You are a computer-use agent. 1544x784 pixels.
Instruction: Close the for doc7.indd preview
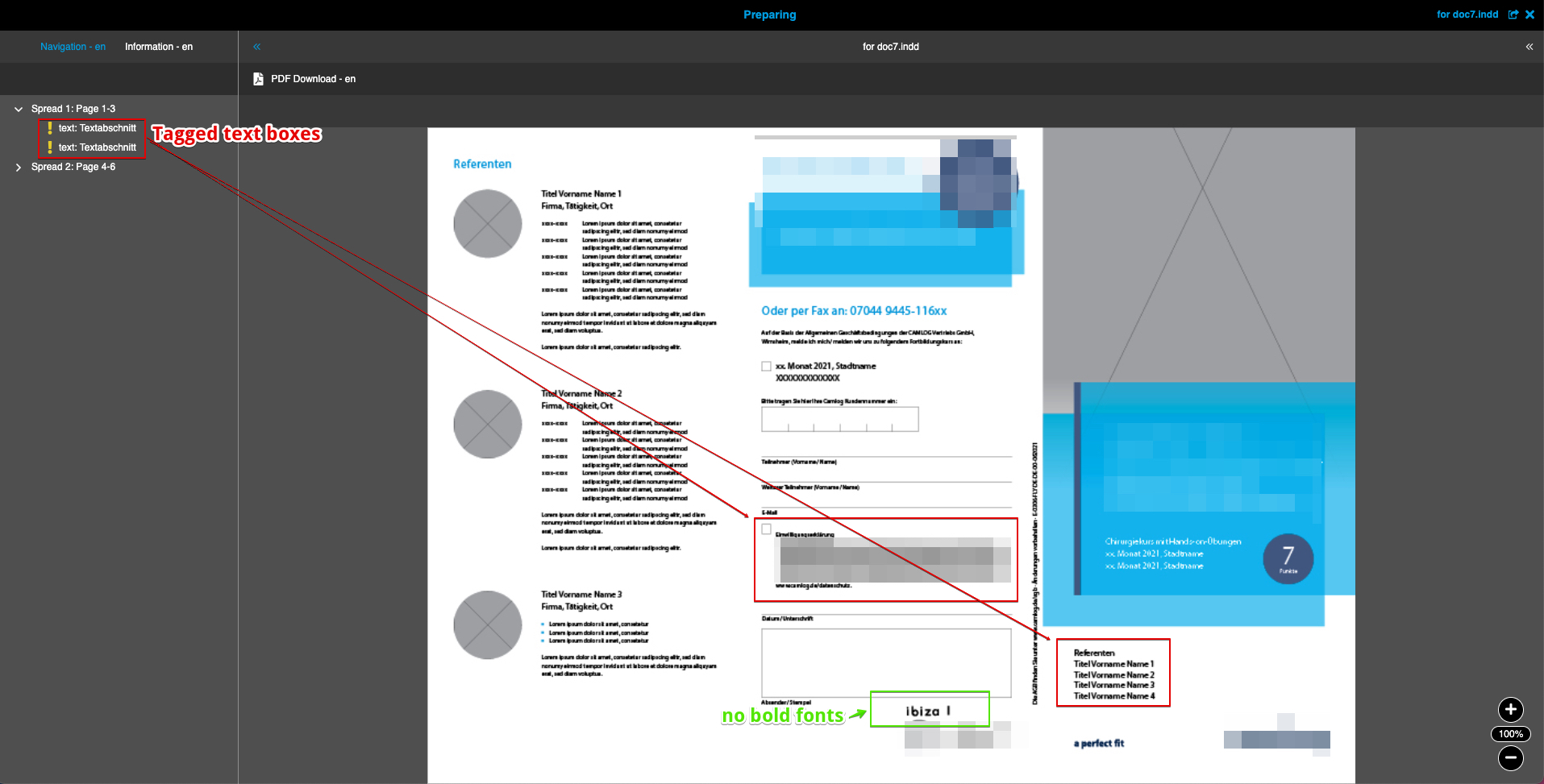tap(1529, 15)
